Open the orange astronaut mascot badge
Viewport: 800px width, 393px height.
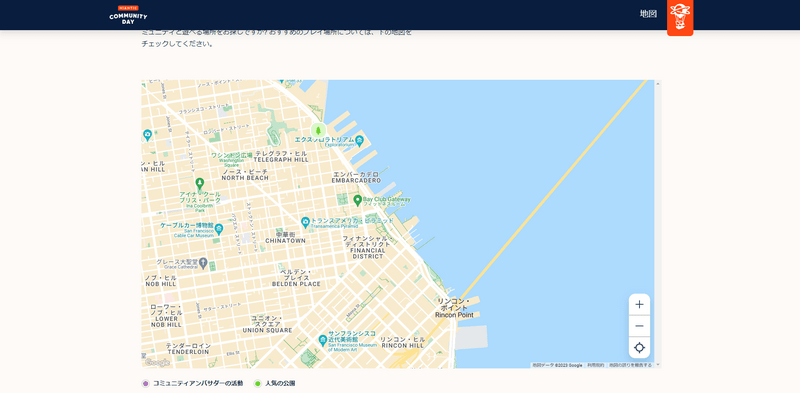[x=680, y=17]
